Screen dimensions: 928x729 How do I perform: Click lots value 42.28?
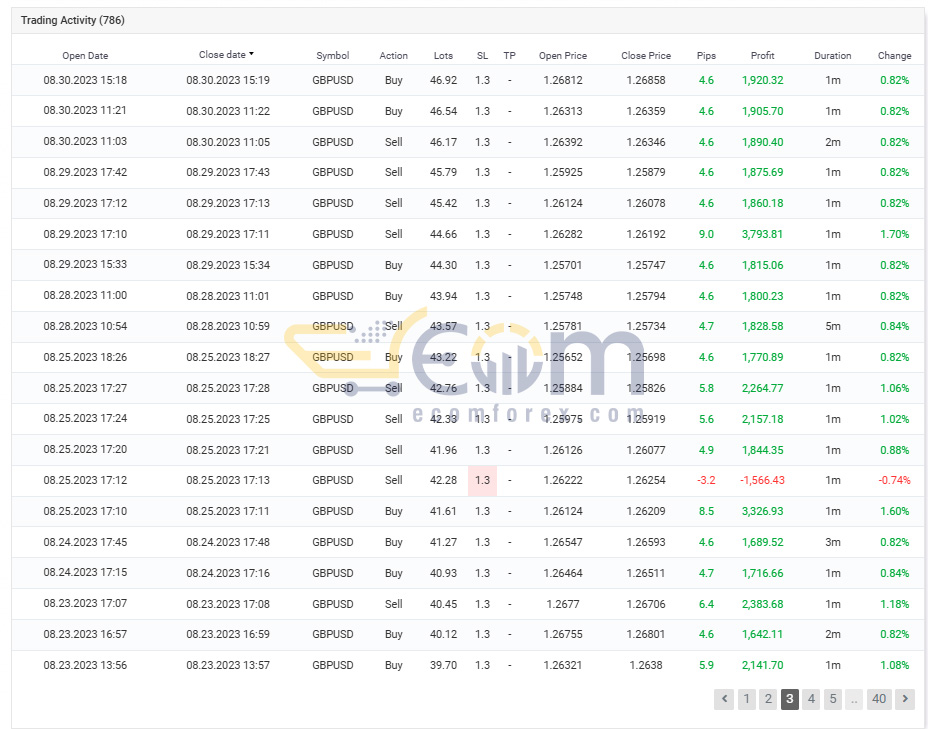tap(443, 480)
